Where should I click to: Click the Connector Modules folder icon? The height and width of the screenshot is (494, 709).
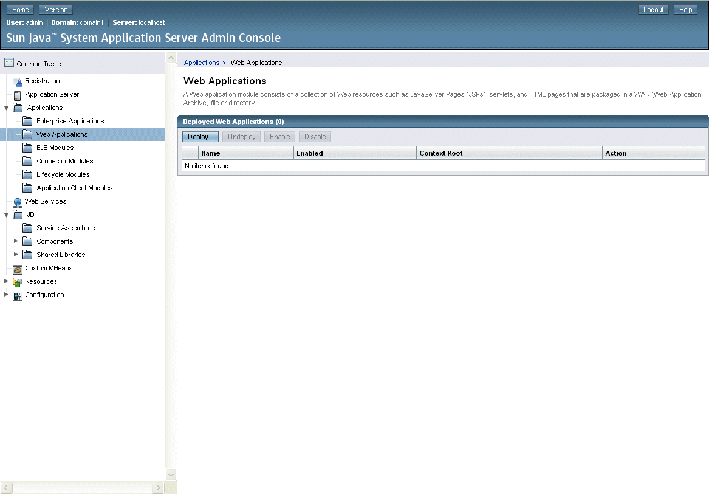pyautogui.click(x=27, y=161)
